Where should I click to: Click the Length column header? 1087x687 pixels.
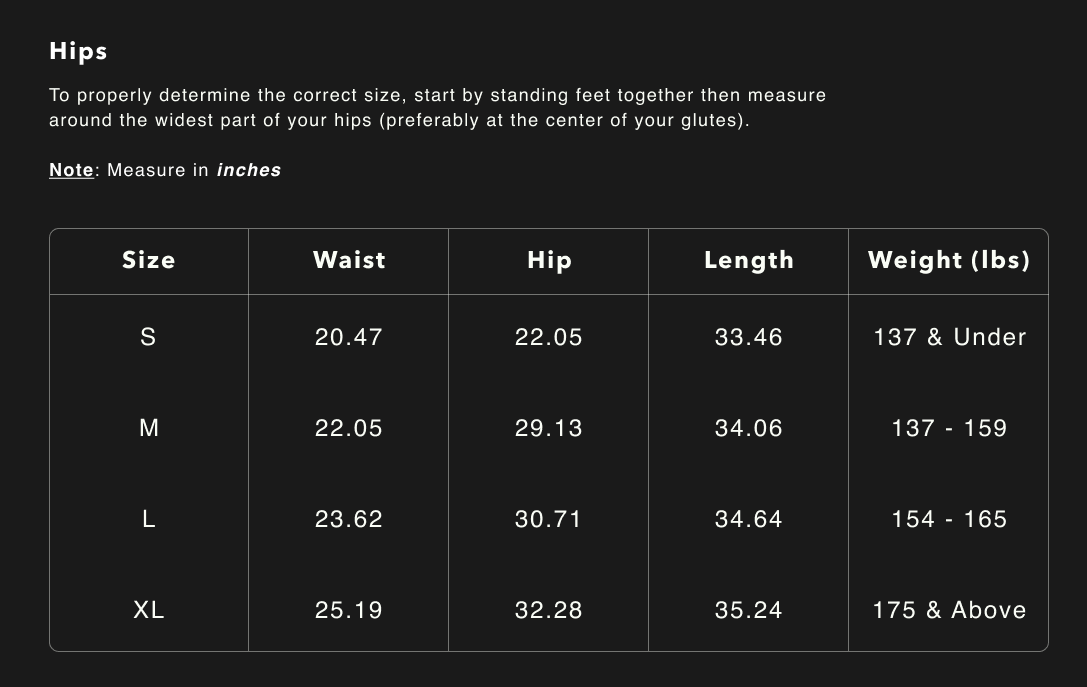point(748,260)
